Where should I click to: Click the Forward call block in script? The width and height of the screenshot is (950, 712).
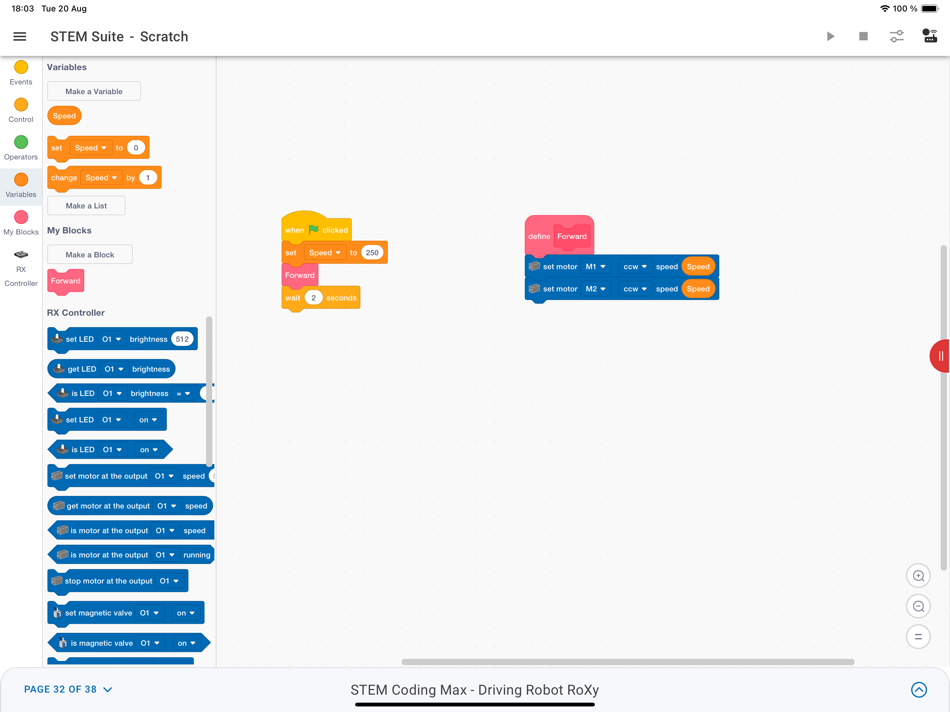click(x=300, y=275)
